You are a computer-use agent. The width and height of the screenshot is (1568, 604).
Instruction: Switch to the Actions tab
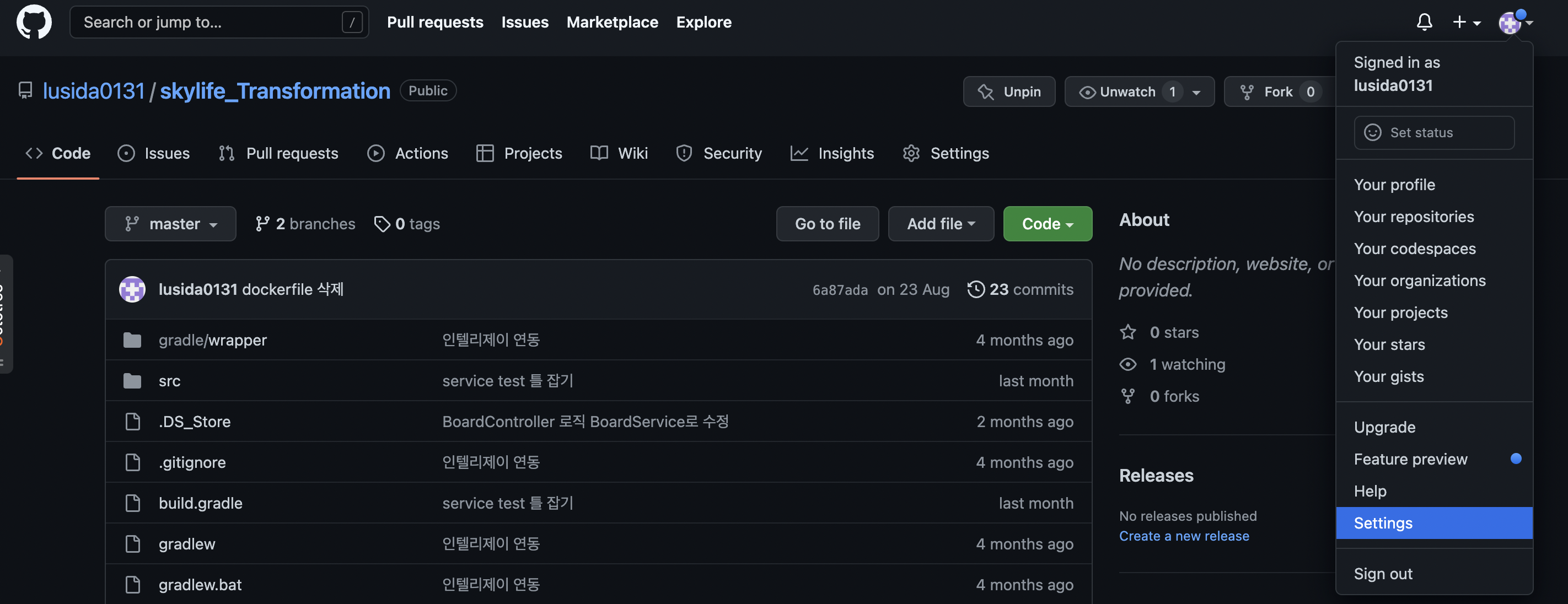(408, 153)
